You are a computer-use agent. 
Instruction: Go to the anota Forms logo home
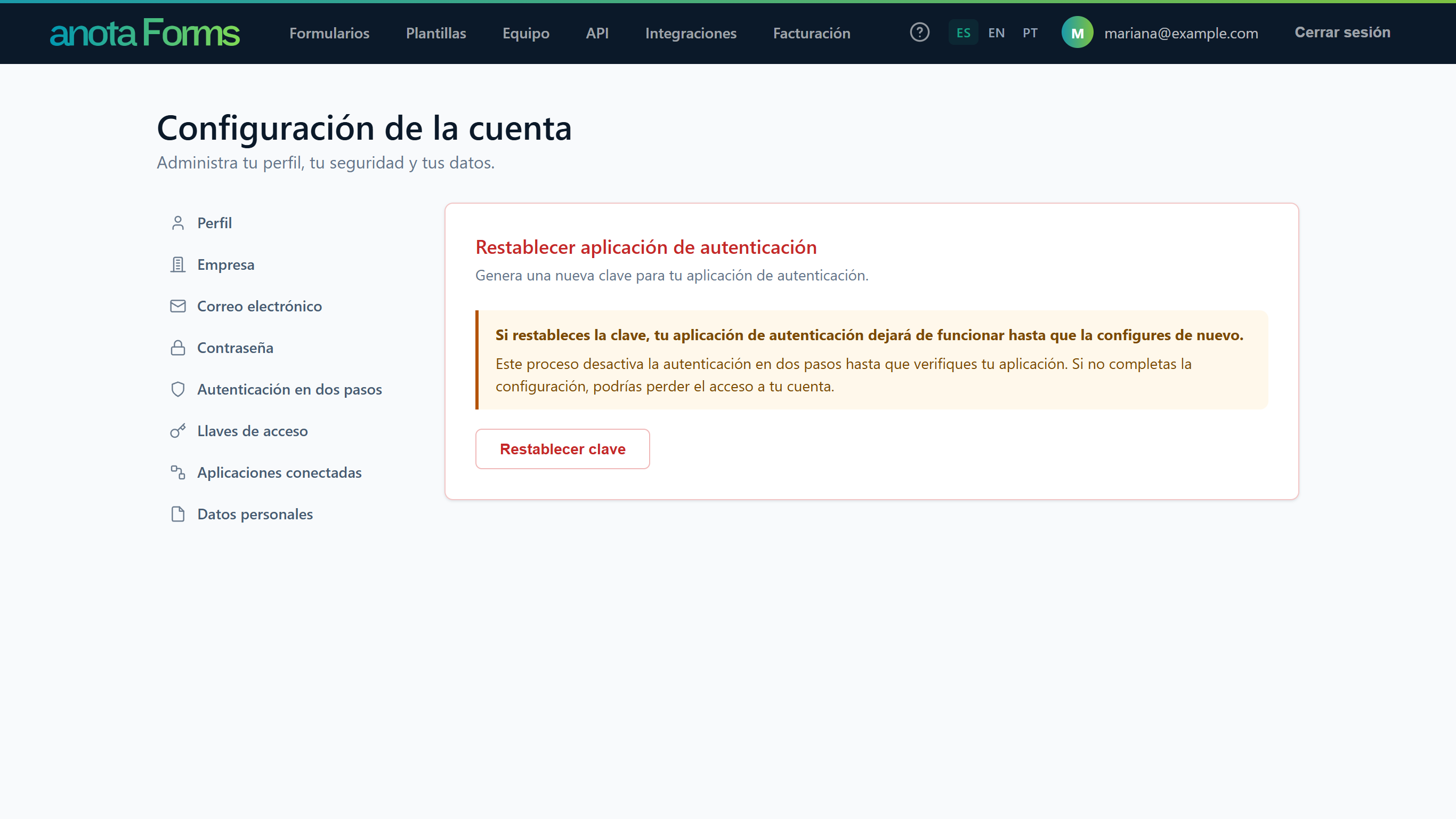point(145,32)
